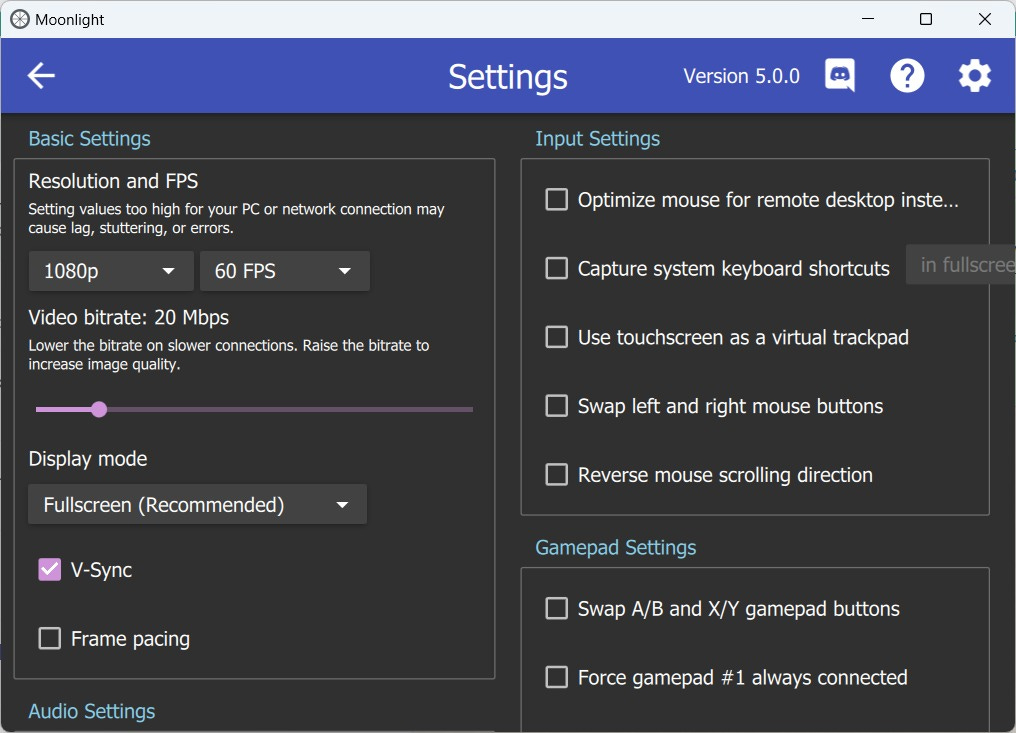1016x733 pixels.
Task: Click the 'Audio Settings' section heading
Action: point(91,712)
